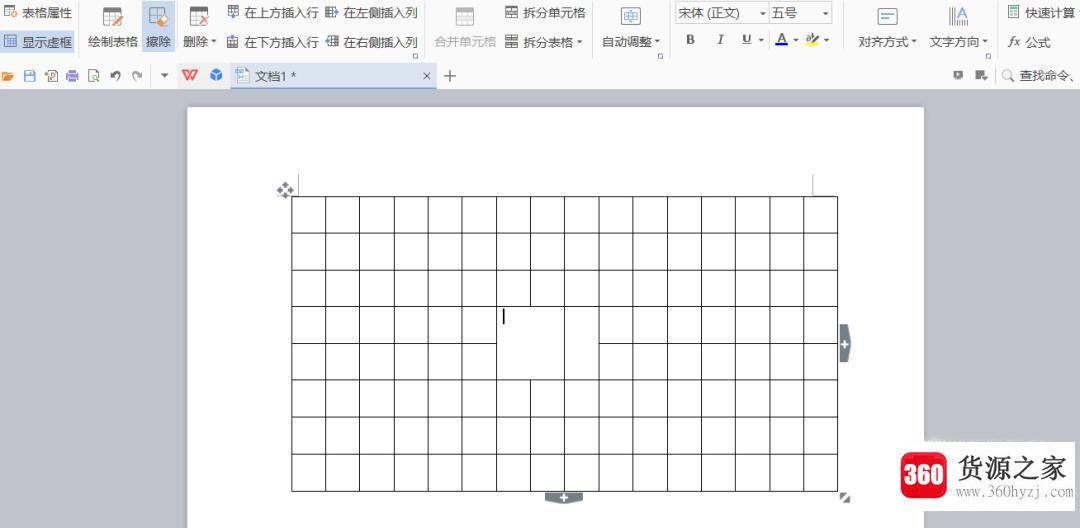Open the auto-fit group dialog launcher
The image size is (1080, 528).
tap(660, 56)
